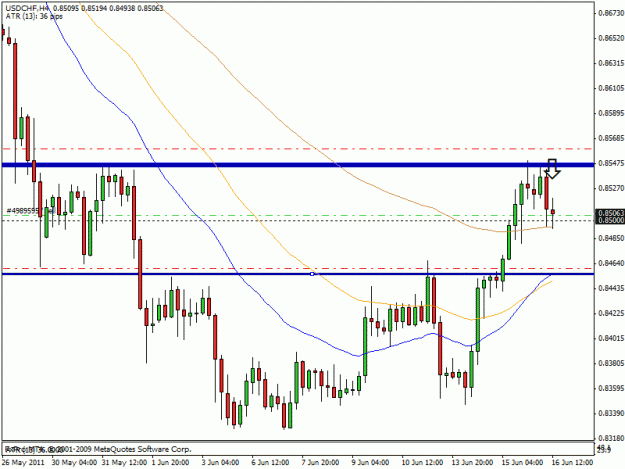Click the 30 May 04:00 time label
Image resolution: width=625 pixels, height=469 pixels.
[74, 462]
